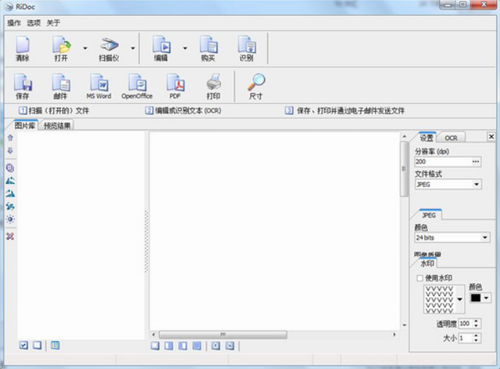Expand the 文件格式 JPEG dropdown

(x=476, y=184)
